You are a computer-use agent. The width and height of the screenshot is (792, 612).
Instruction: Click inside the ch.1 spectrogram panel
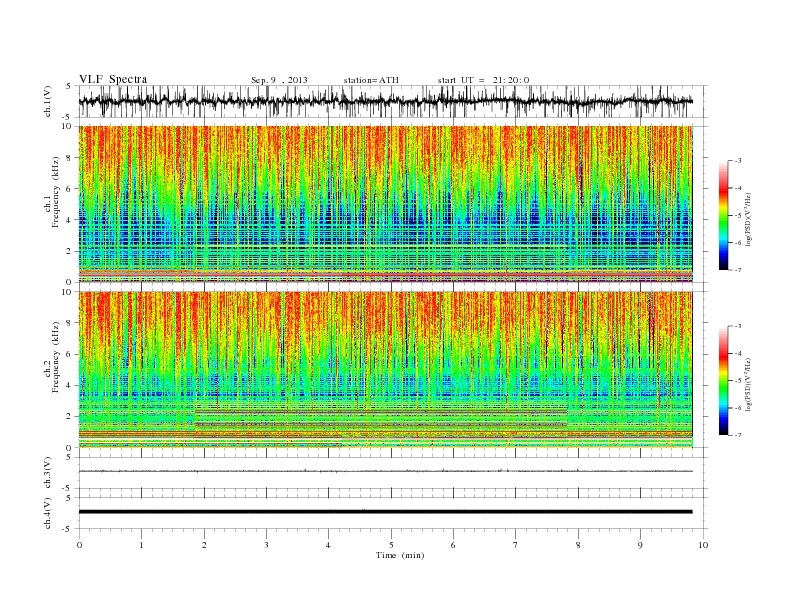[385, 204]
